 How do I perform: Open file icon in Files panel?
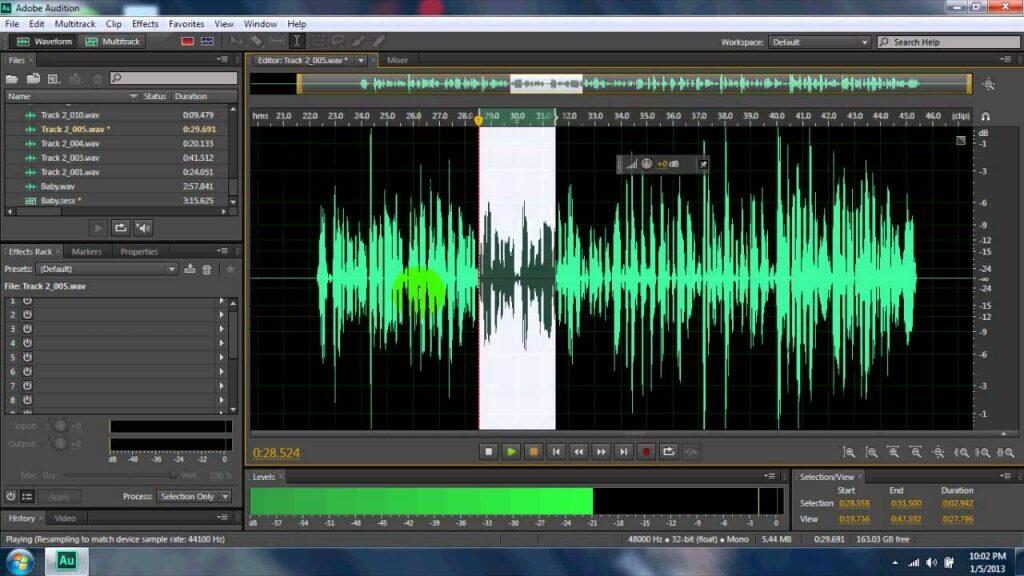[x=12, y=78]
